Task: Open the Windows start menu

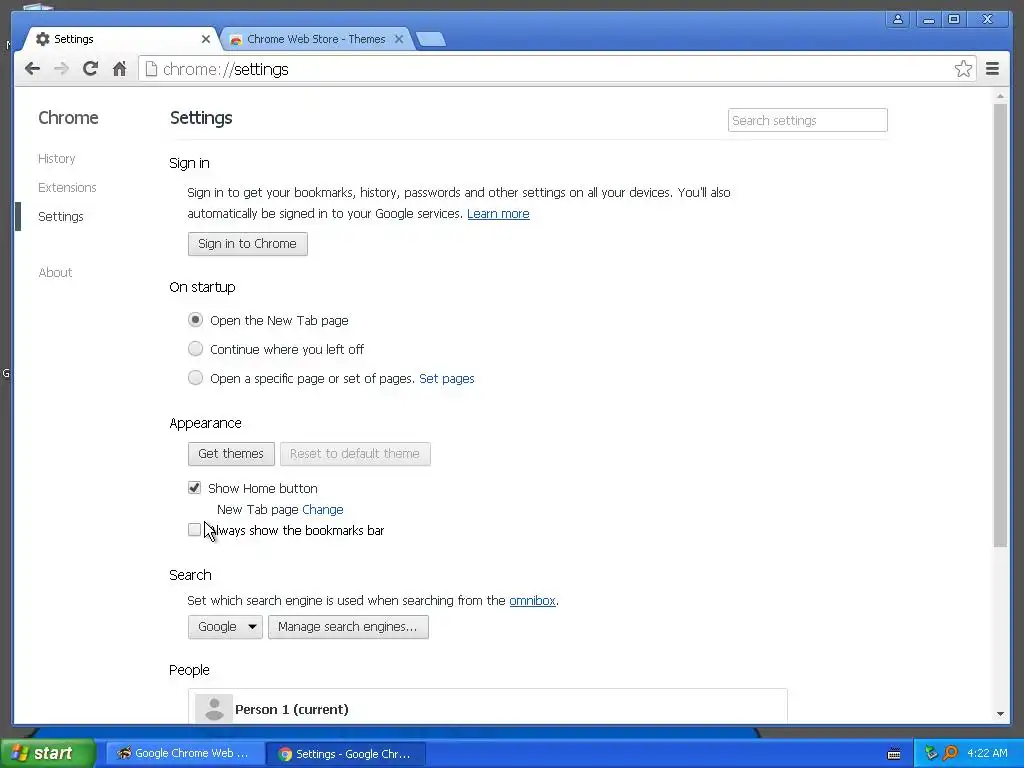Action: click(x=48, y=754)
